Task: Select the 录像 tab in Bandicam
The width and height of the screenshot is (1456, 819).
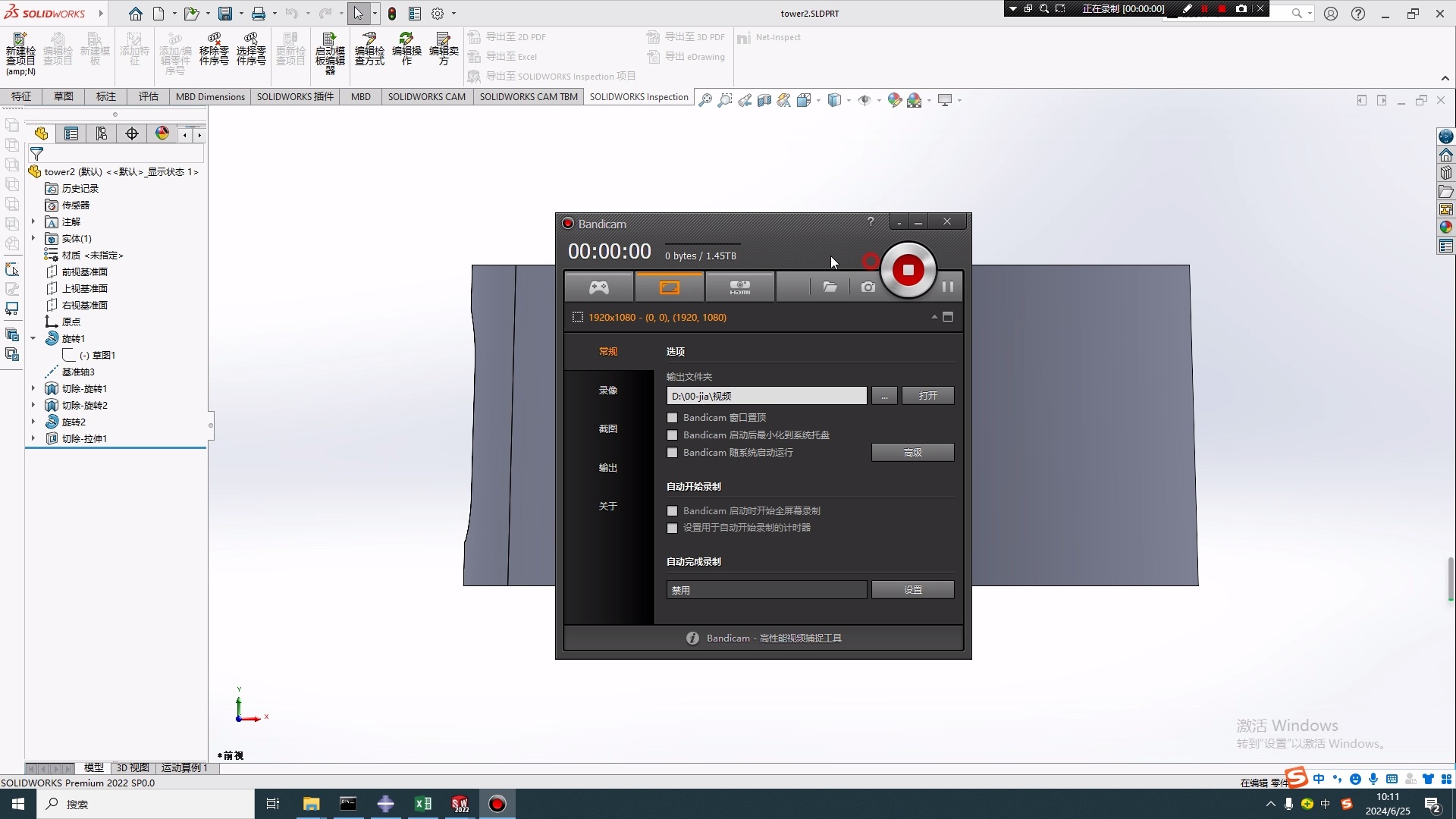Action: point(609,390)
